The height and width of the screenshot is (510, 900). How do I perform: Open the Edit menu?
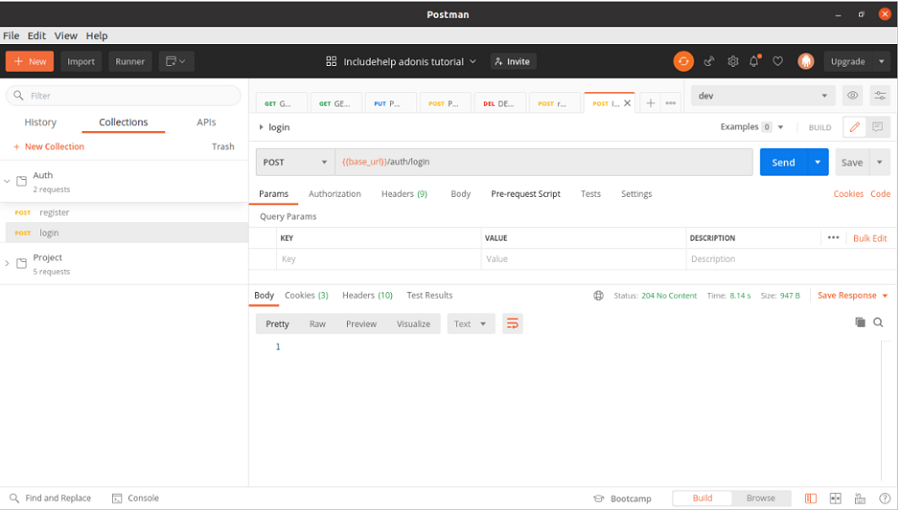point(37,36)
